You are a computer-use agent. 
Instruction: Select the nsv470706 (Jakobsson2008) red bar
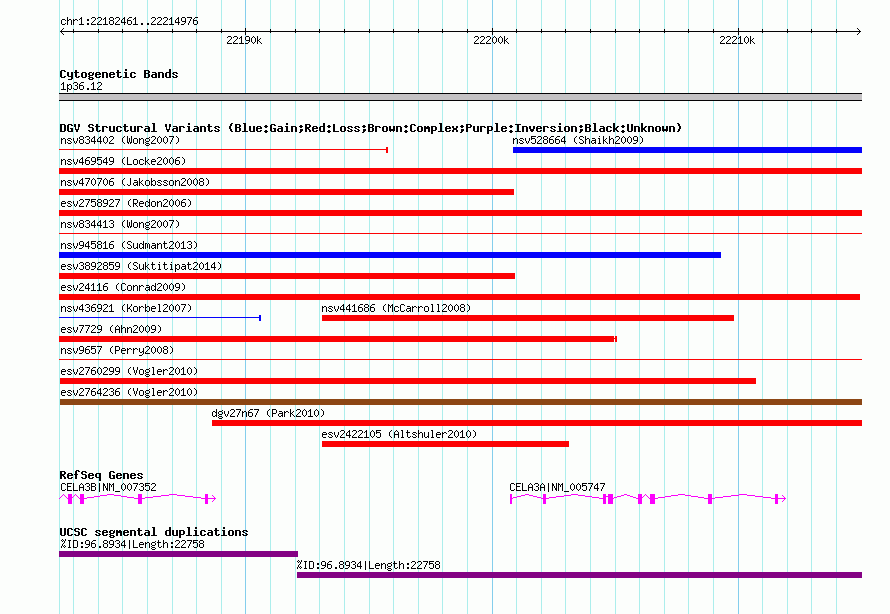[x=287, y=192]
